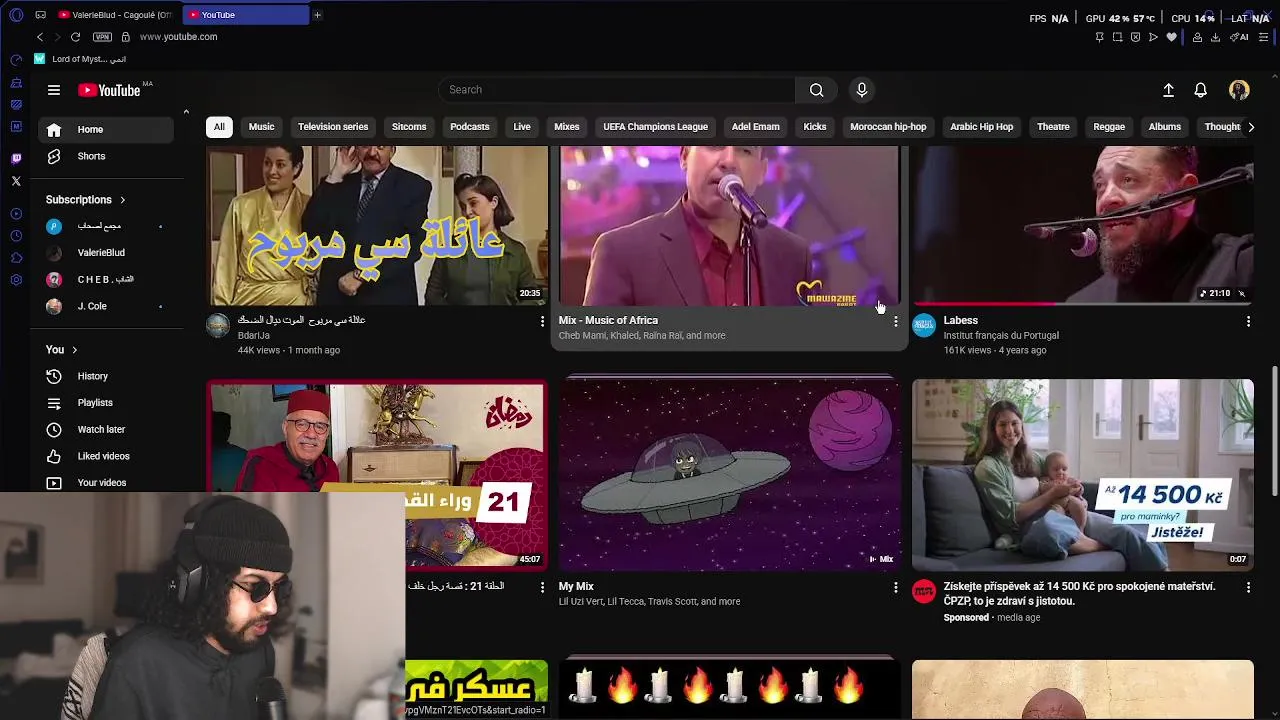This screenshot has width=1280, height=720.
Task: Open the Lord of Myst bookmark
Action: tap(80, 59)
